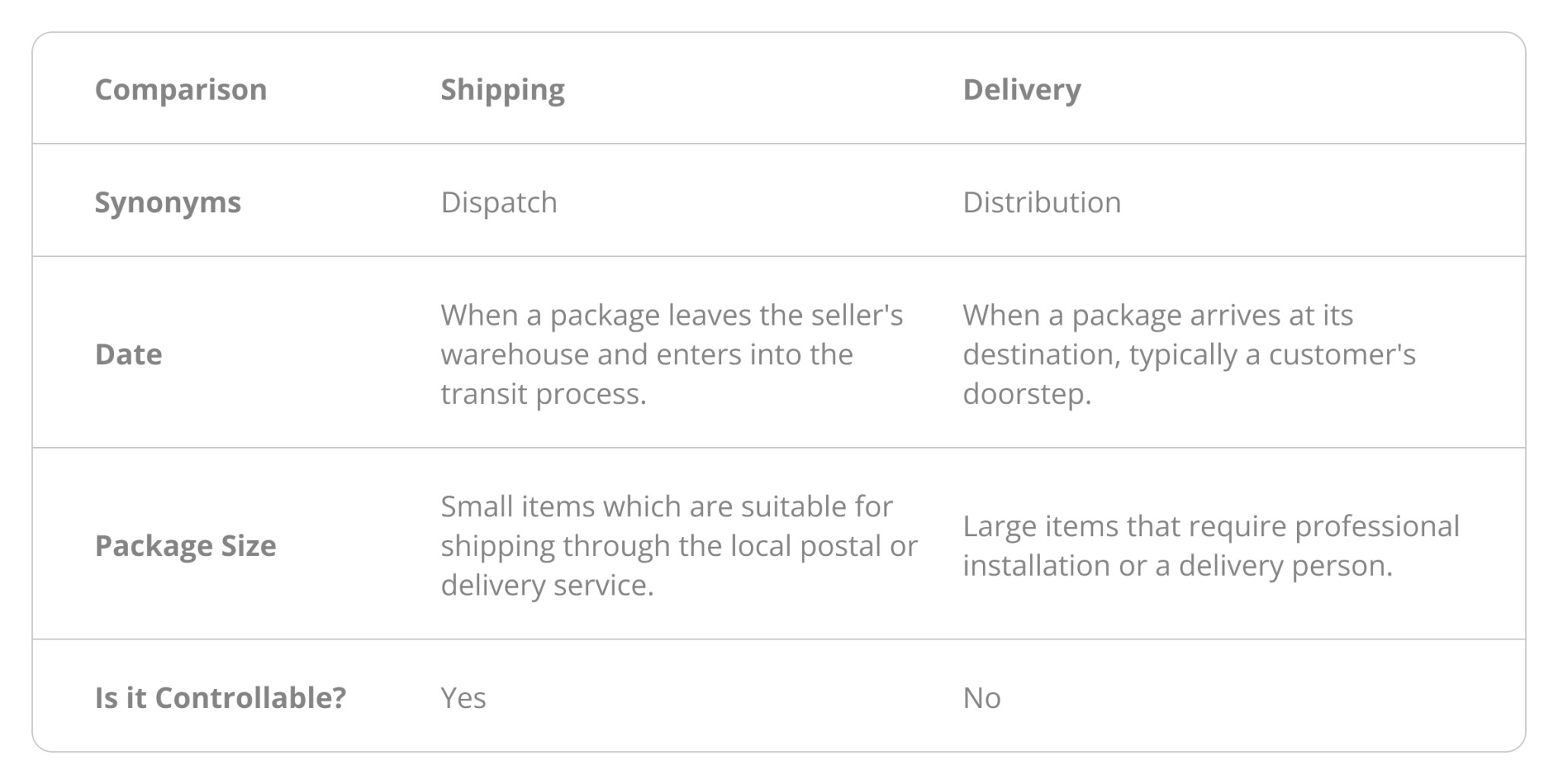Click the large items delivery description
1558x784 pixels.
click(x=1210, y=546)
